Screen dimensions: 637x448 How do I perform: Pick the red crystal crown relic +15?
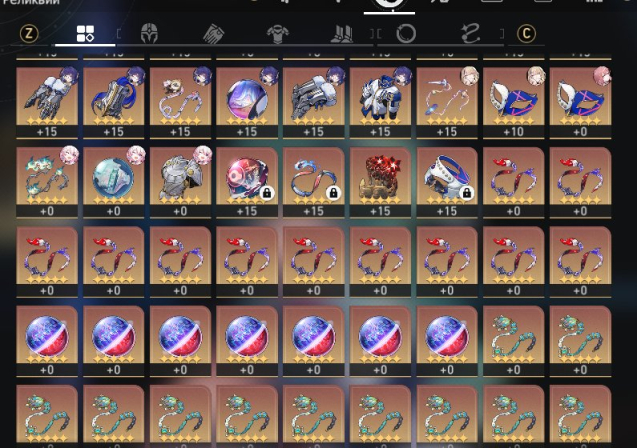tap(380, 182)
